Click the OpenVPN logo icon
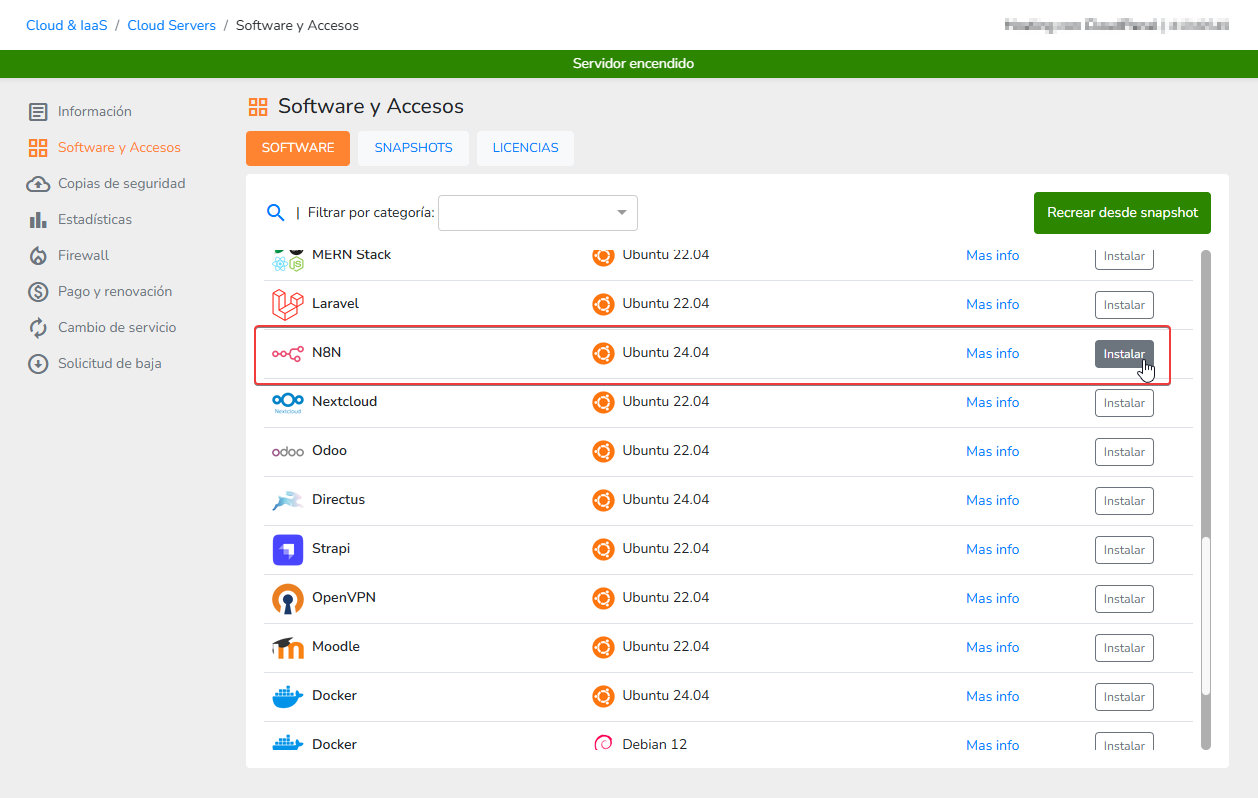The image size is (1258, 798). (x=288, y=599)
